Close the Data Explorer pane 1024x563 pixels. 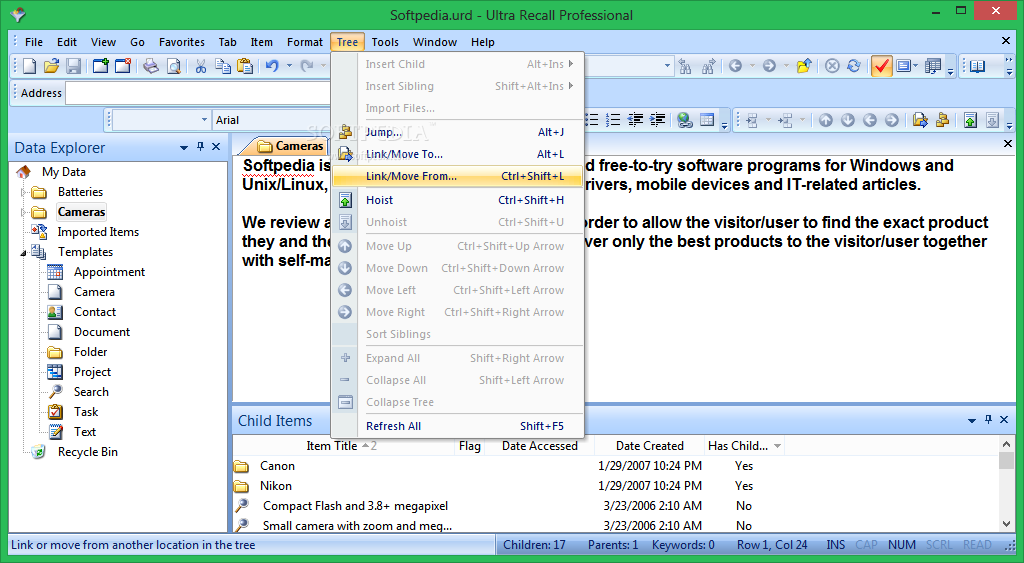point(216,147)
